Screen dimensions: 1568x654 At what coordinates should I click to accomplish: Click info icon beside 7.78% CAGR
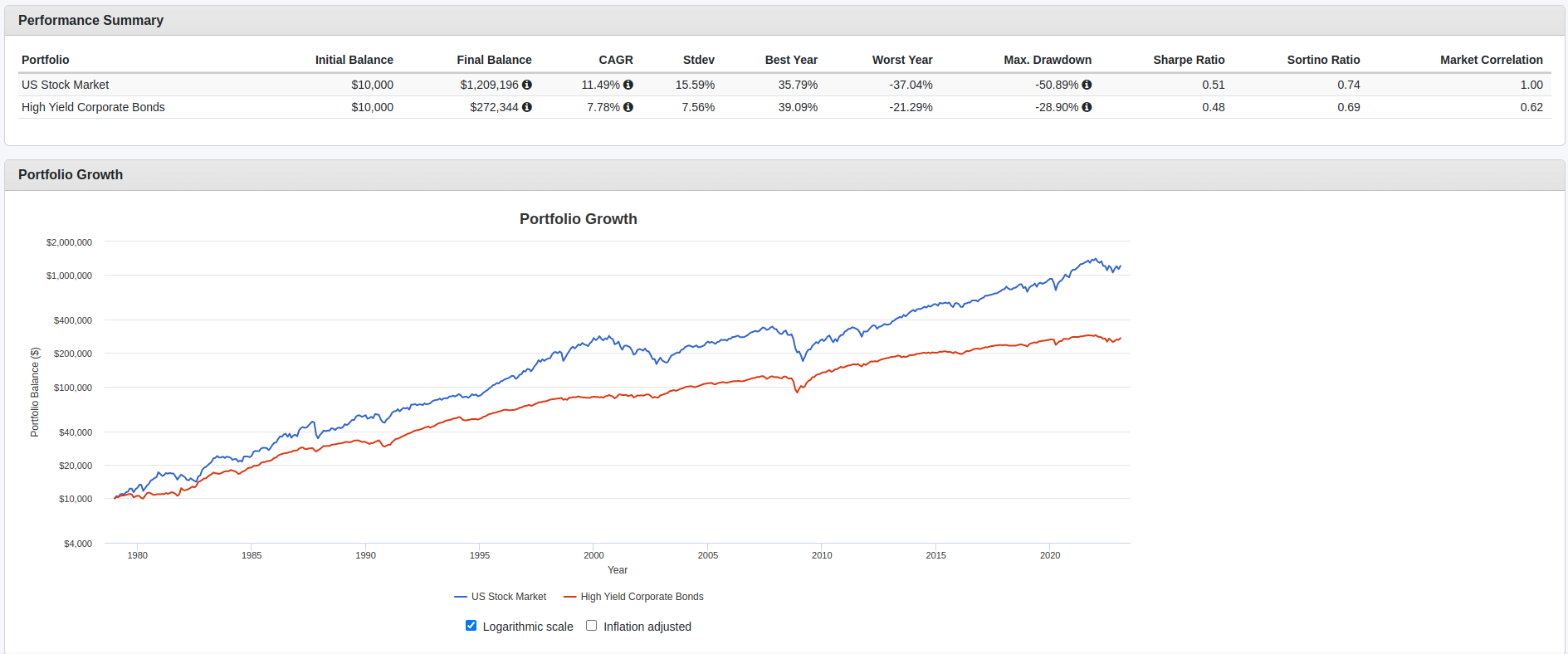[x=628, y=107]
